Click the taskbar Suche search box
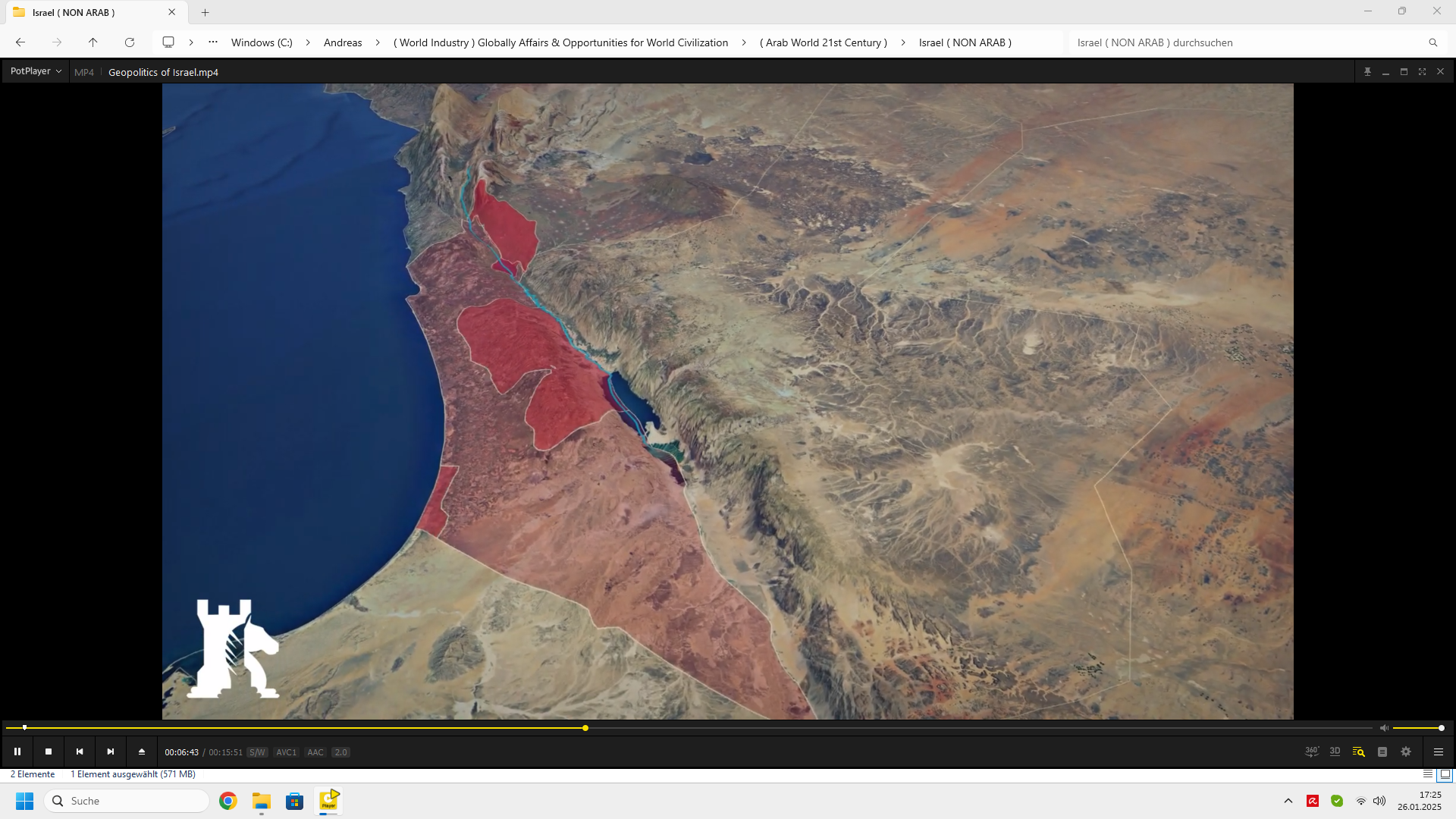The image size is (1456, 819). pos(127,801)
